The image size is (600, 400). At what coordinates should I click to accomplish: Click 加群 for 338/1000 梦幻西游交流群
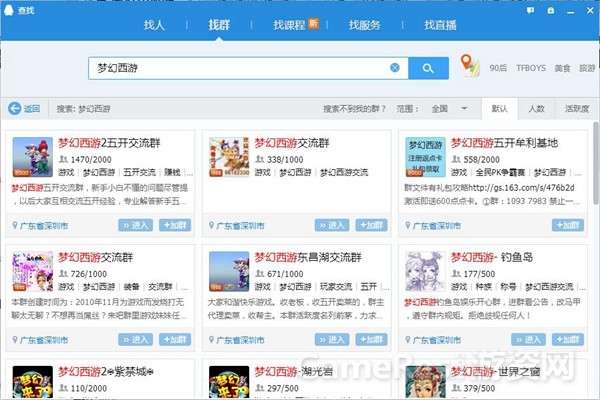pos(371,225)
